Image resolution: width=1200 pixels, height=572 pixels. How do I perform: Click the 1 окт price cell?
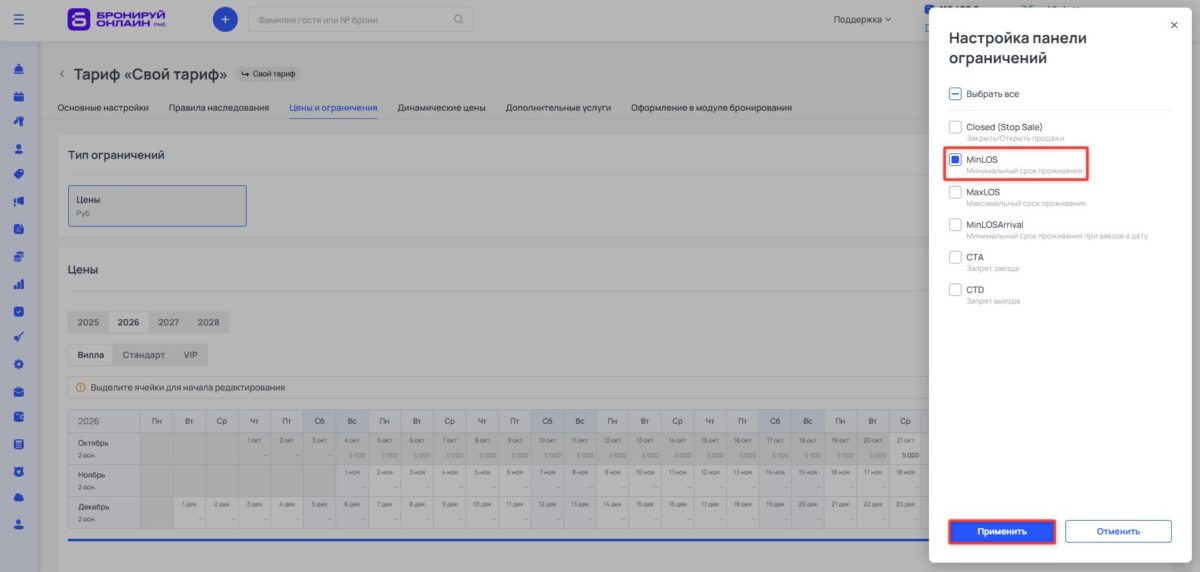tap(254, 447)
